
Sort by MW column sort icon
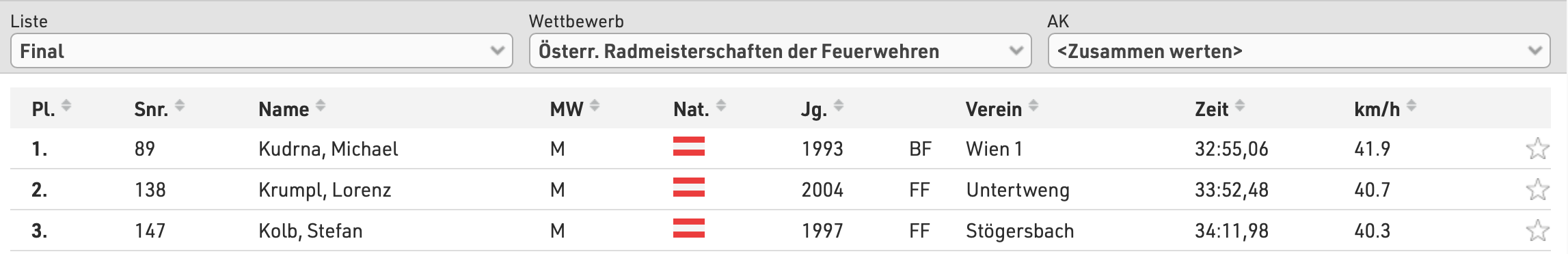coord(595,106)
